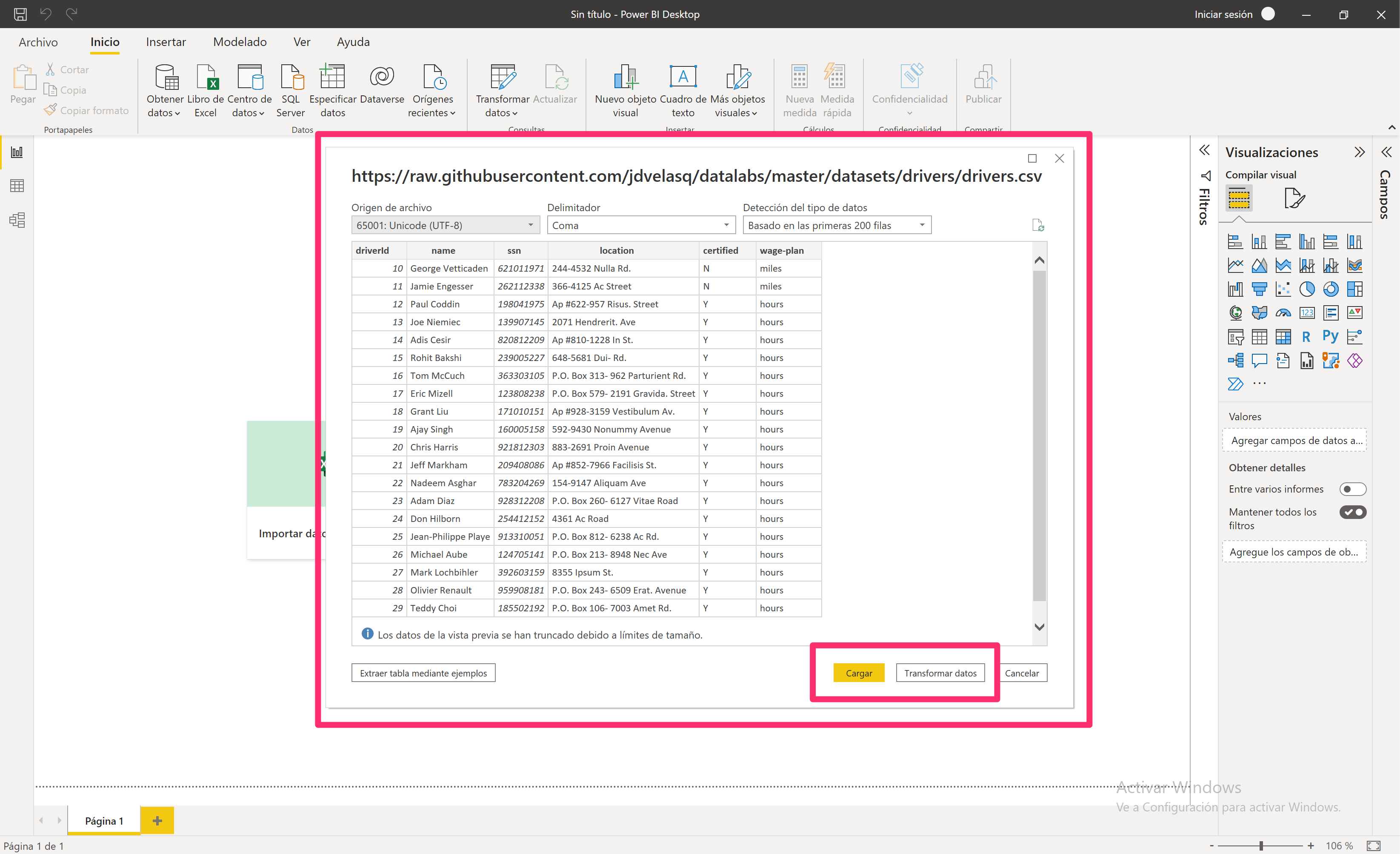Open Dataverse connector
Screen dimensions: 1400x854
[382, 84]
